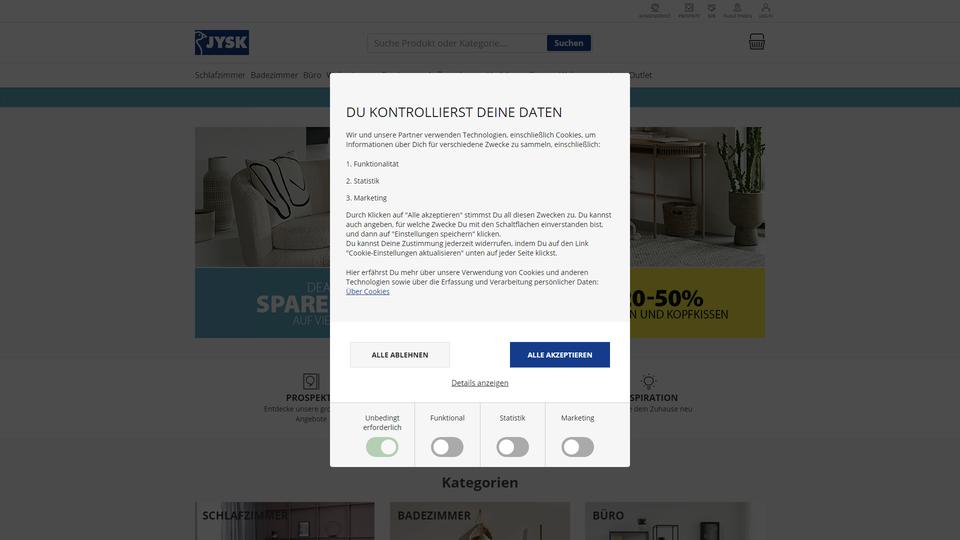Click the '3. Marketing' list item

point(366,198)
